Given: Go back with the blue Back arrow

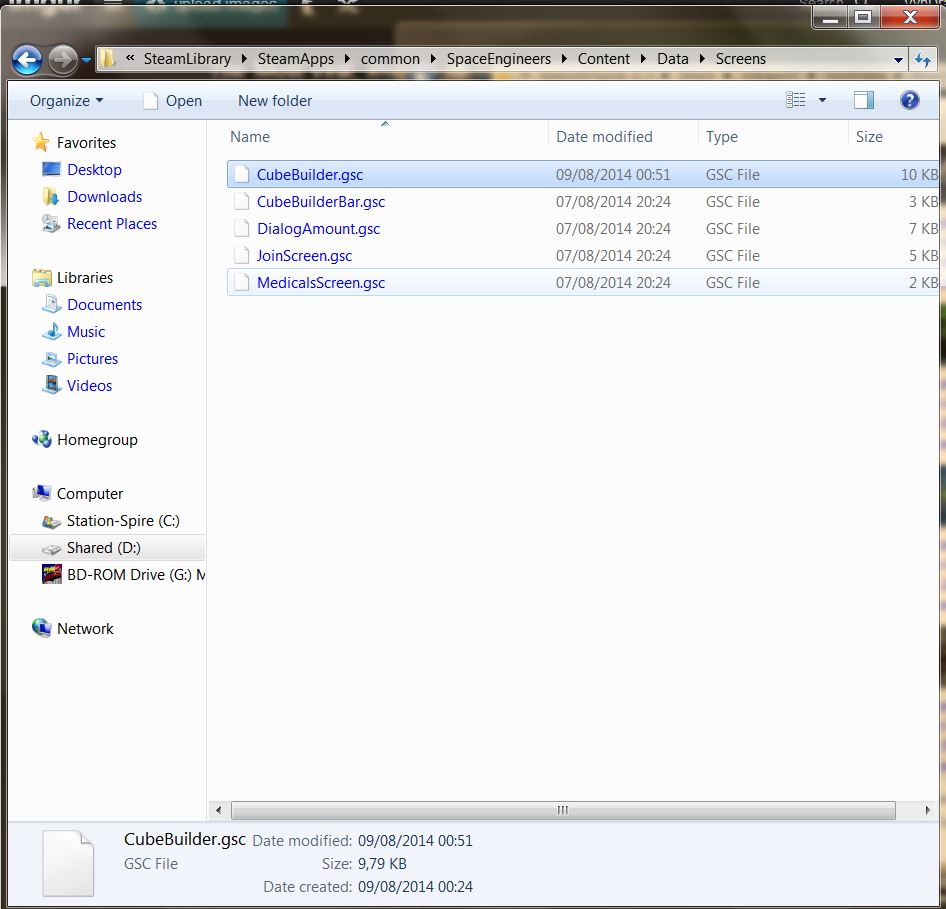Looking at the screenshot, I should pos(27,60).
